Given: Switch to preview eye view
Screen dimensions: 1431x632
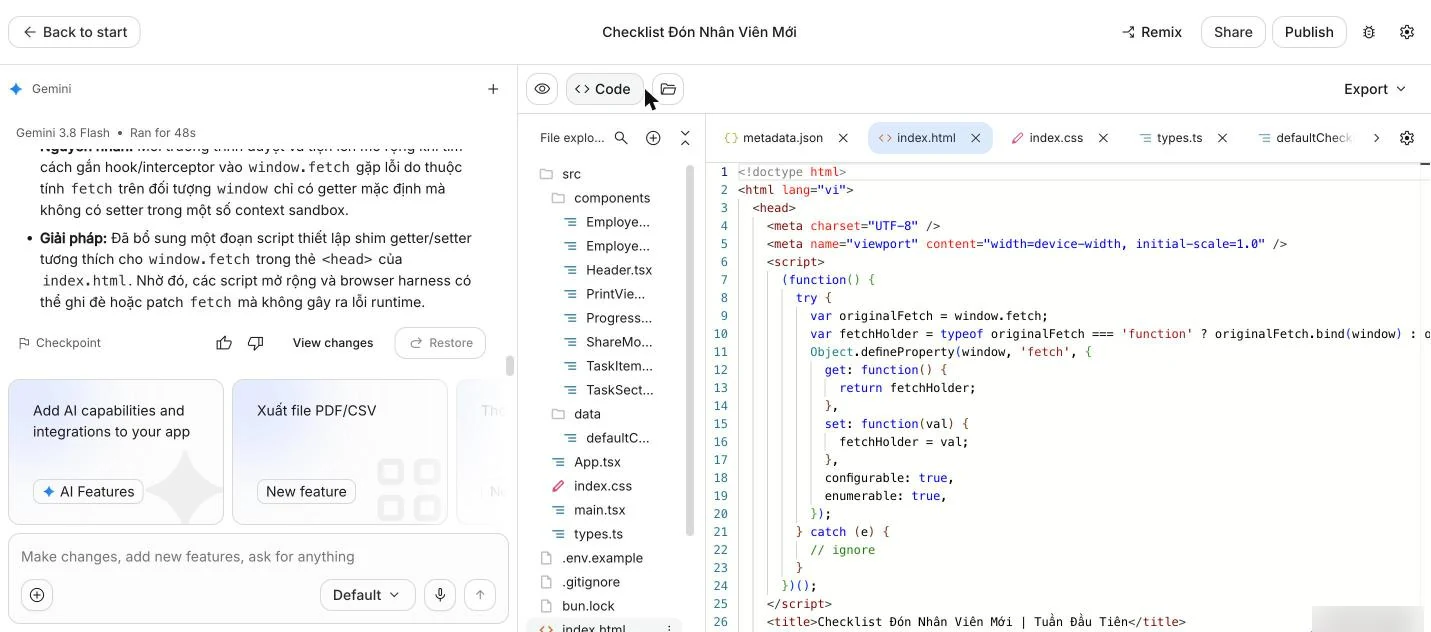Looking at the screenshot, I should (x=542, y=89).
